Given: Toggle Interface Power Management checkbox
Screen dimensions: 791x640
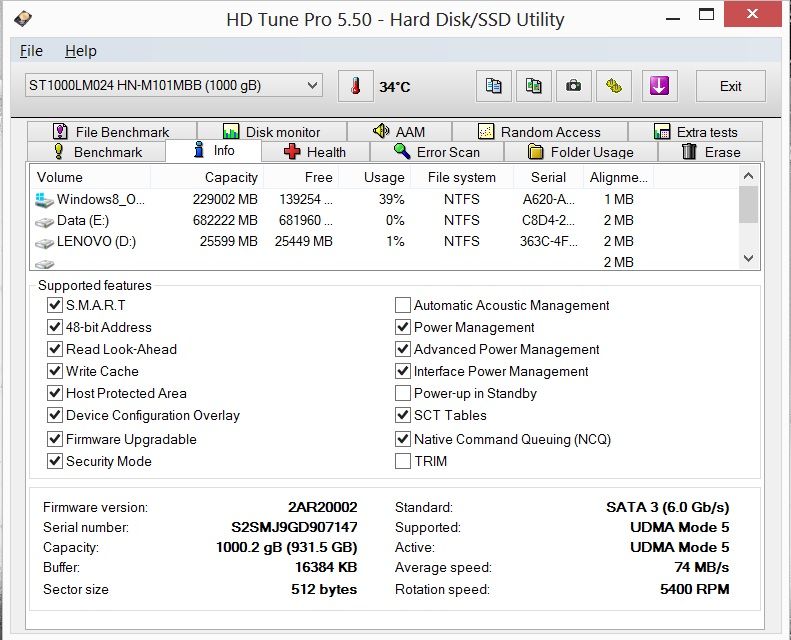Looking at the screenshot, I should [x=403, y=371].
